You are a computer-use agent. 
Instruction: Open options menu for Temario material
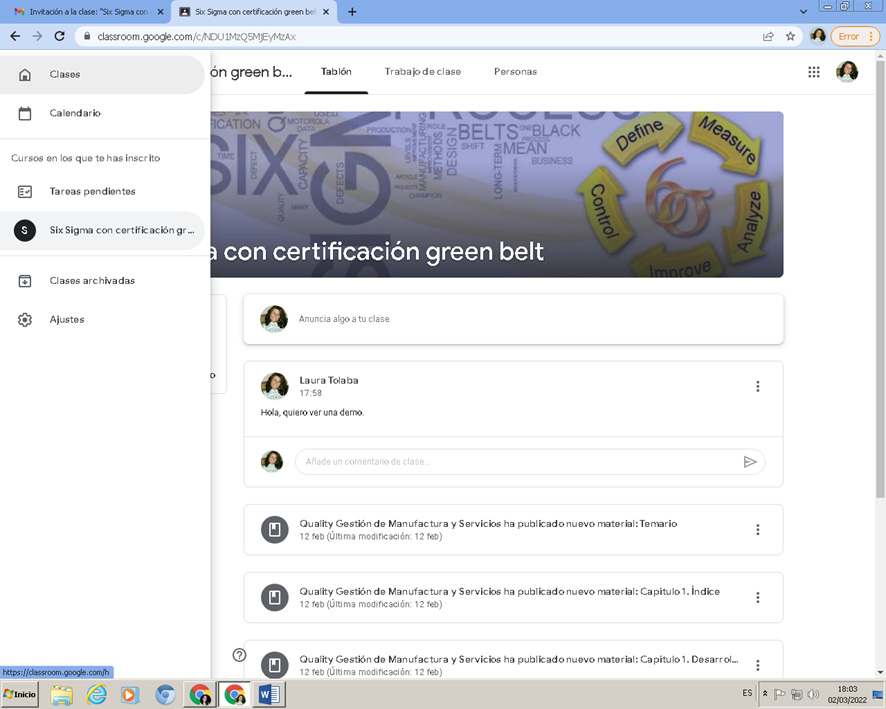pos(758,530)
